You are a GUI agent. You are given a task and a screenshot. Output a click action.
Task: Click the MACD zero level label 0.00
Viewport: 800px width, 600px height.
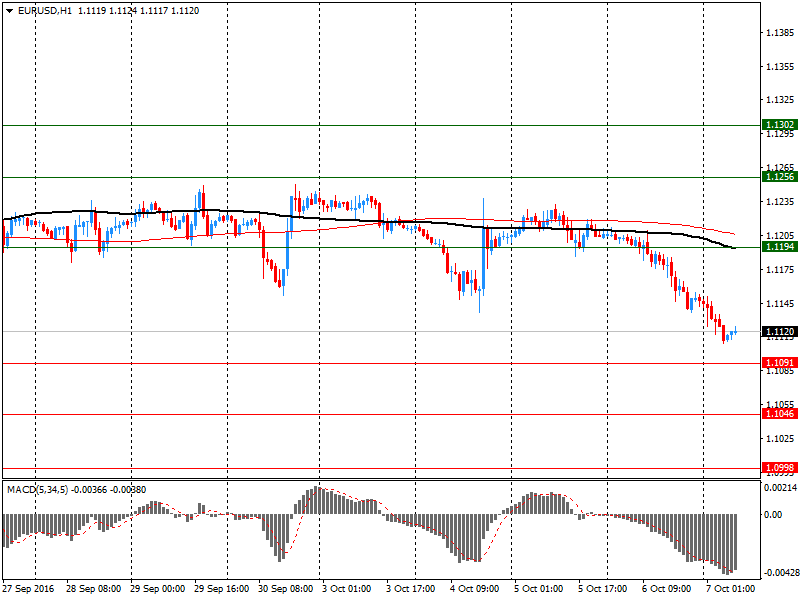773,515
